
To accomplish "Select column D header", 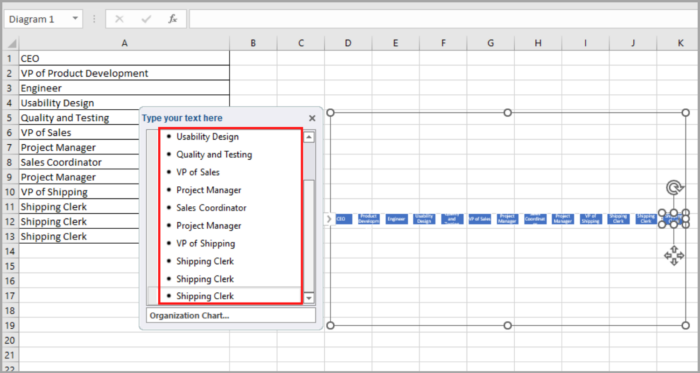I will click(x=348, y=43).
